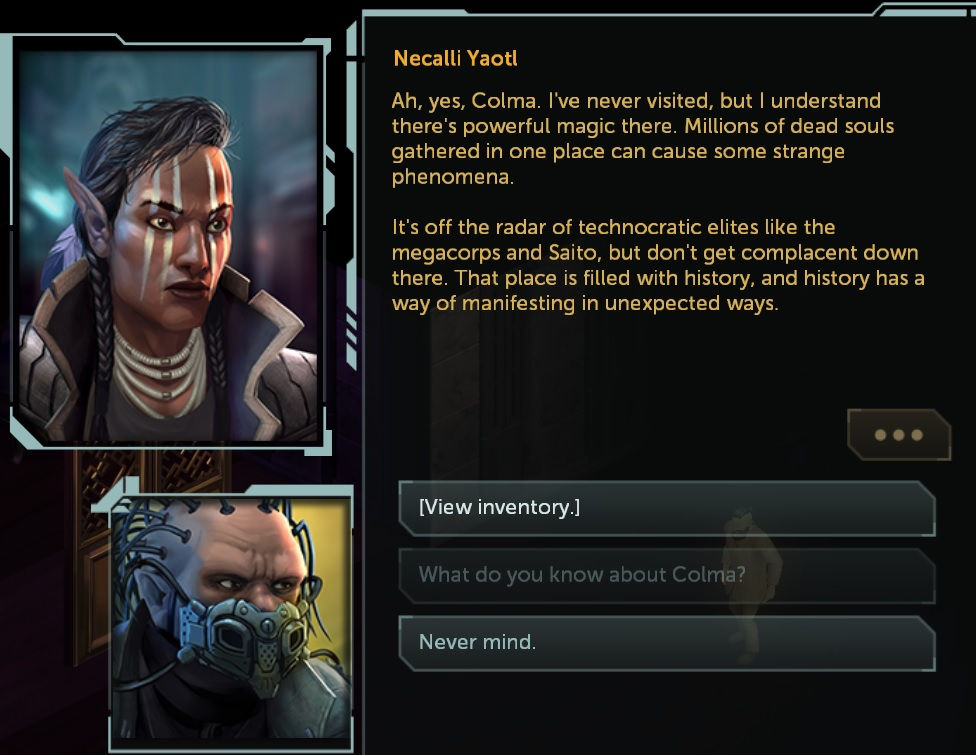Select the masked player character portrait
Screen dimensions: 976x755
tap(231, 619)
